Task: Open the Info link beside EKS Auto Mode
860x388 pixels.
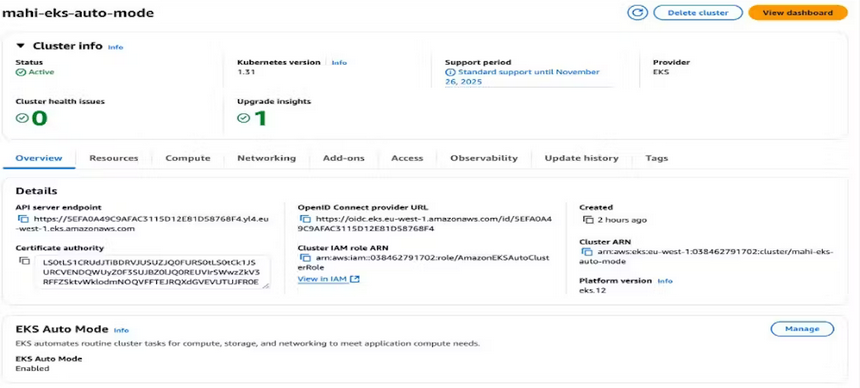Action: click(x=121, y=330)
